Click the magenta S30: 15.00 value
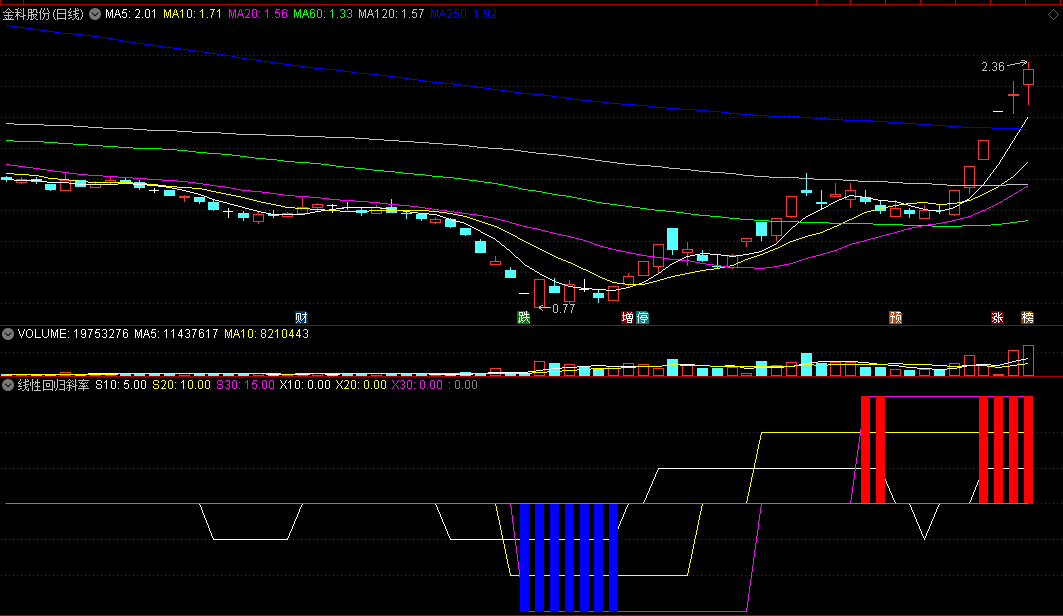1063x616 pixels. 245,385
